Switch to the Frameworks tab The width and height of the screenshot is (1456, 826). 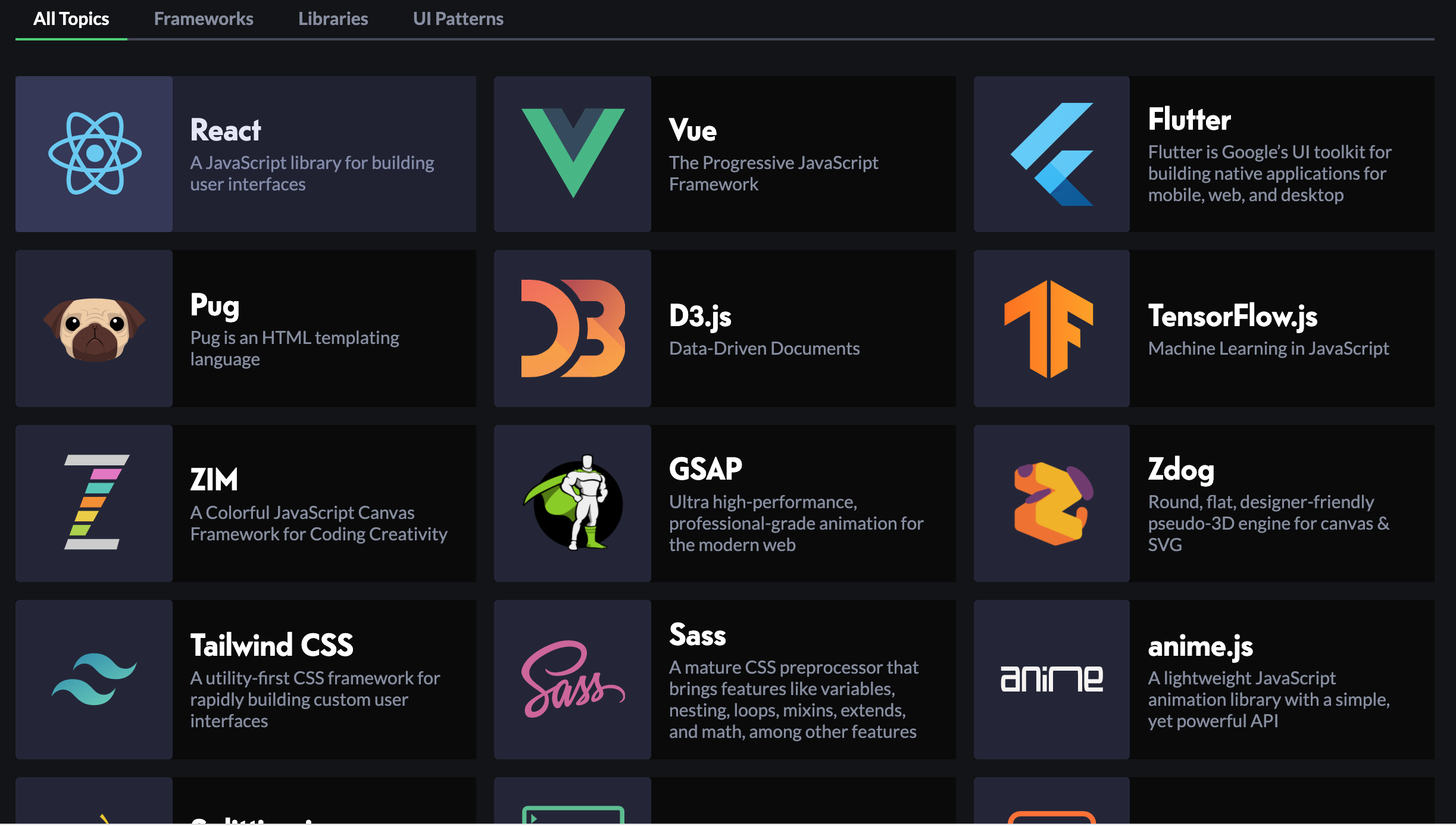pyautogui.click(x=204, y=19)
